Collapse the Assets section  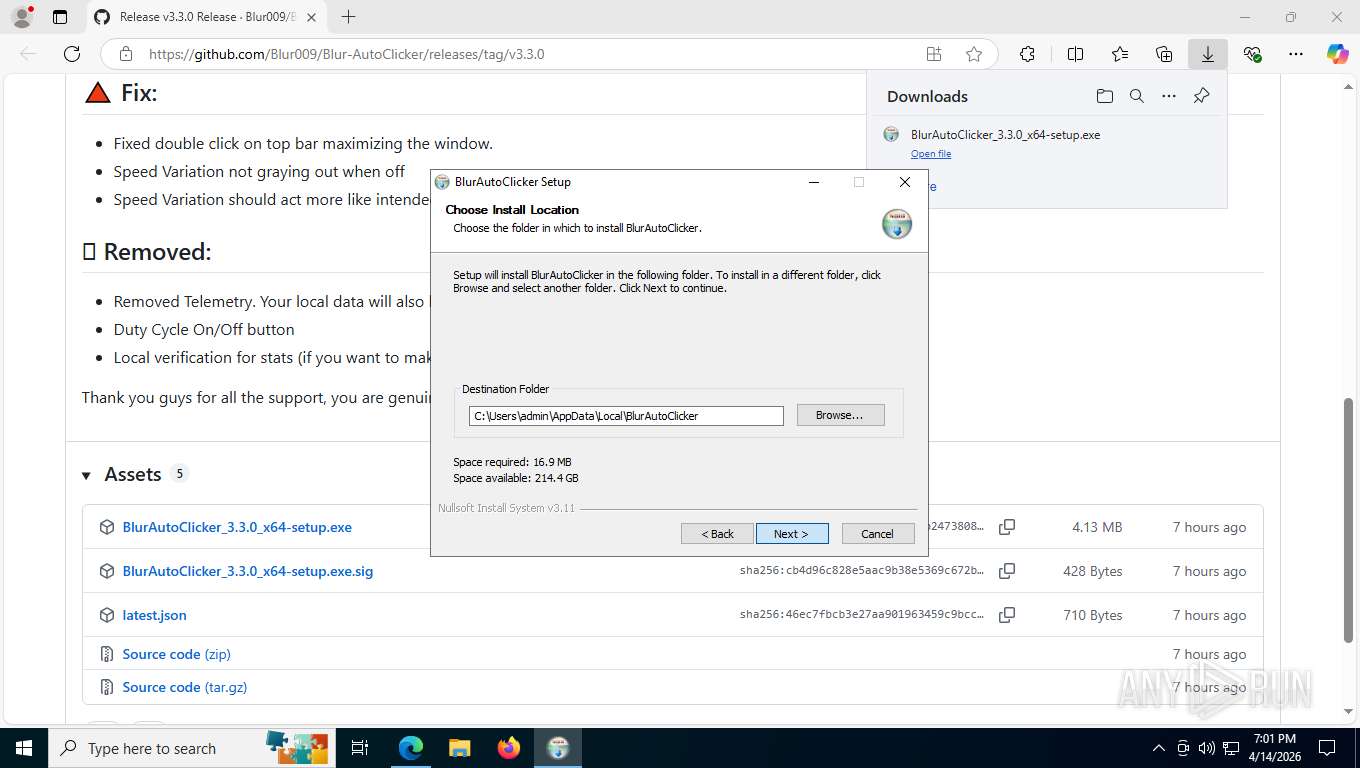87,475
